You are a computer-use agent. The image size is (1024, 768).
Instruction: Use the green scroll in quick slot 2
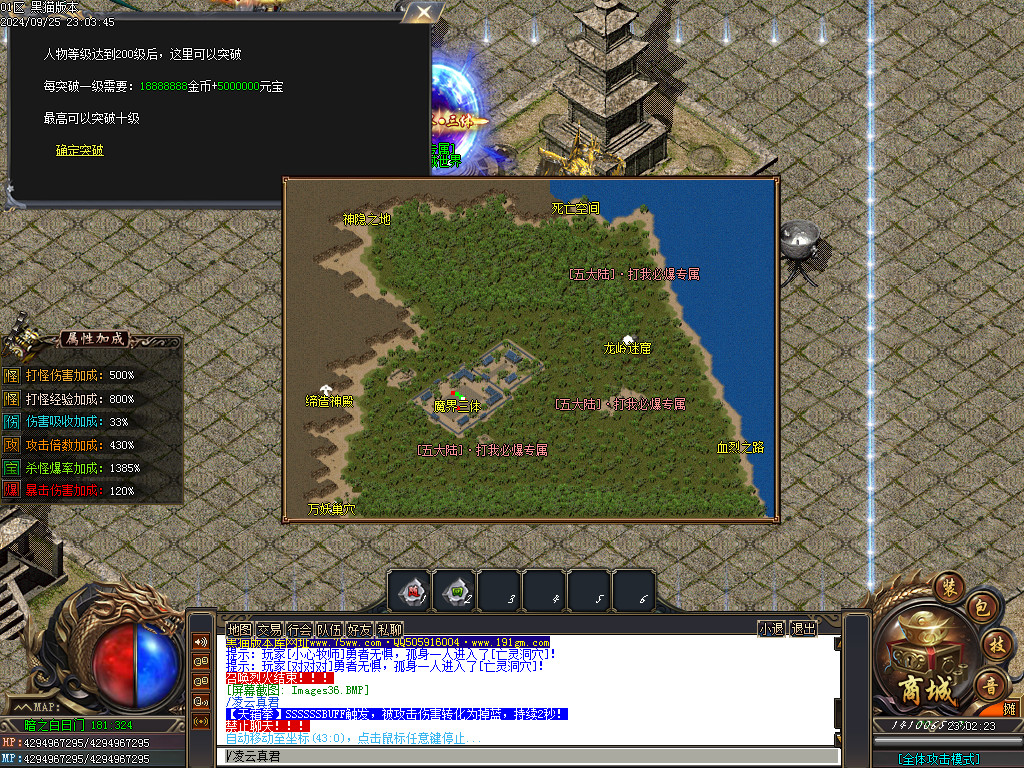456,592
